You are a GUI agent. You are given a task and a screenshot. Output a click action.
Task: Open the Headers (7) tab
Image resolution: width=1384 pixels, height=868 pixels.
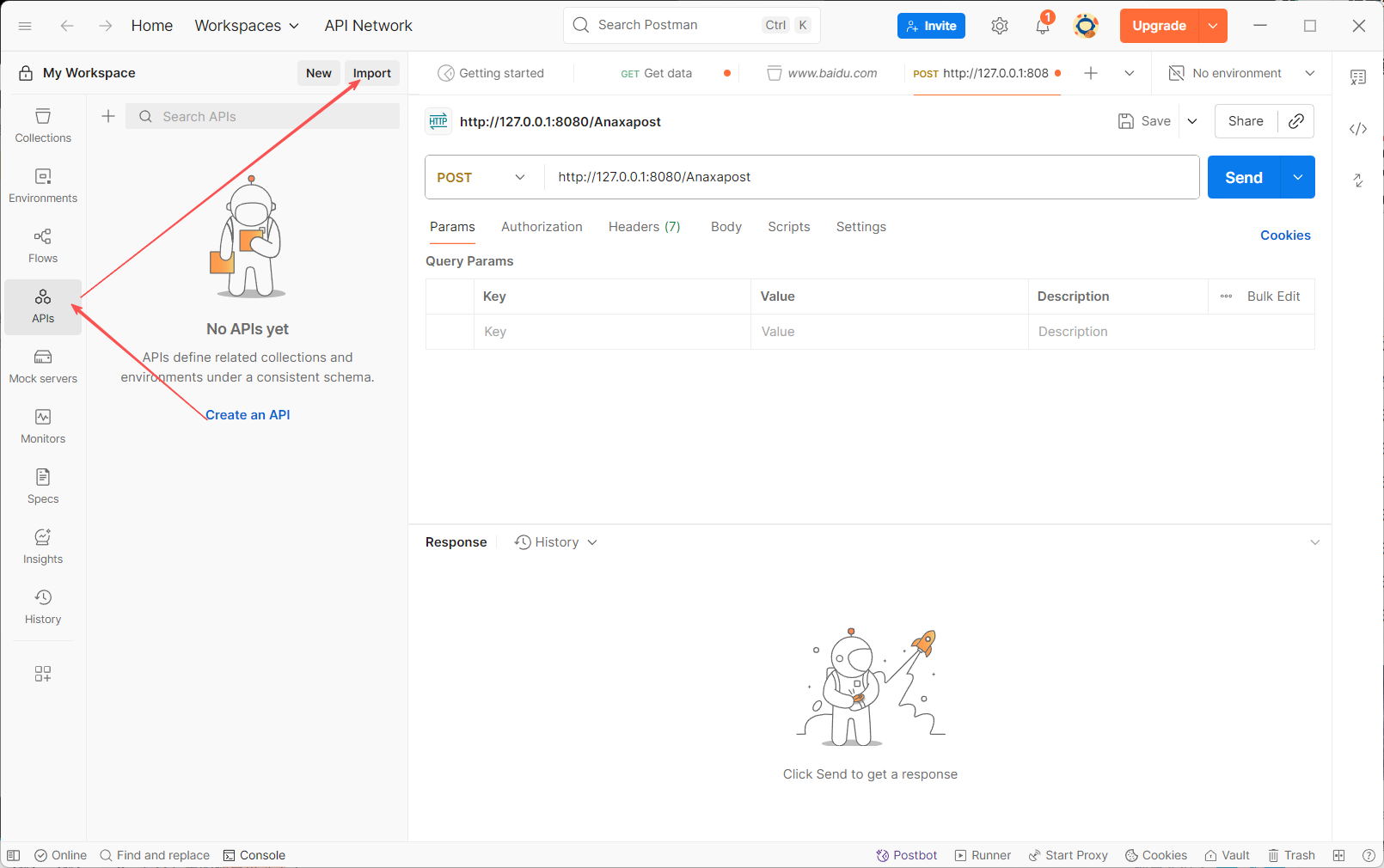(645, 227)
